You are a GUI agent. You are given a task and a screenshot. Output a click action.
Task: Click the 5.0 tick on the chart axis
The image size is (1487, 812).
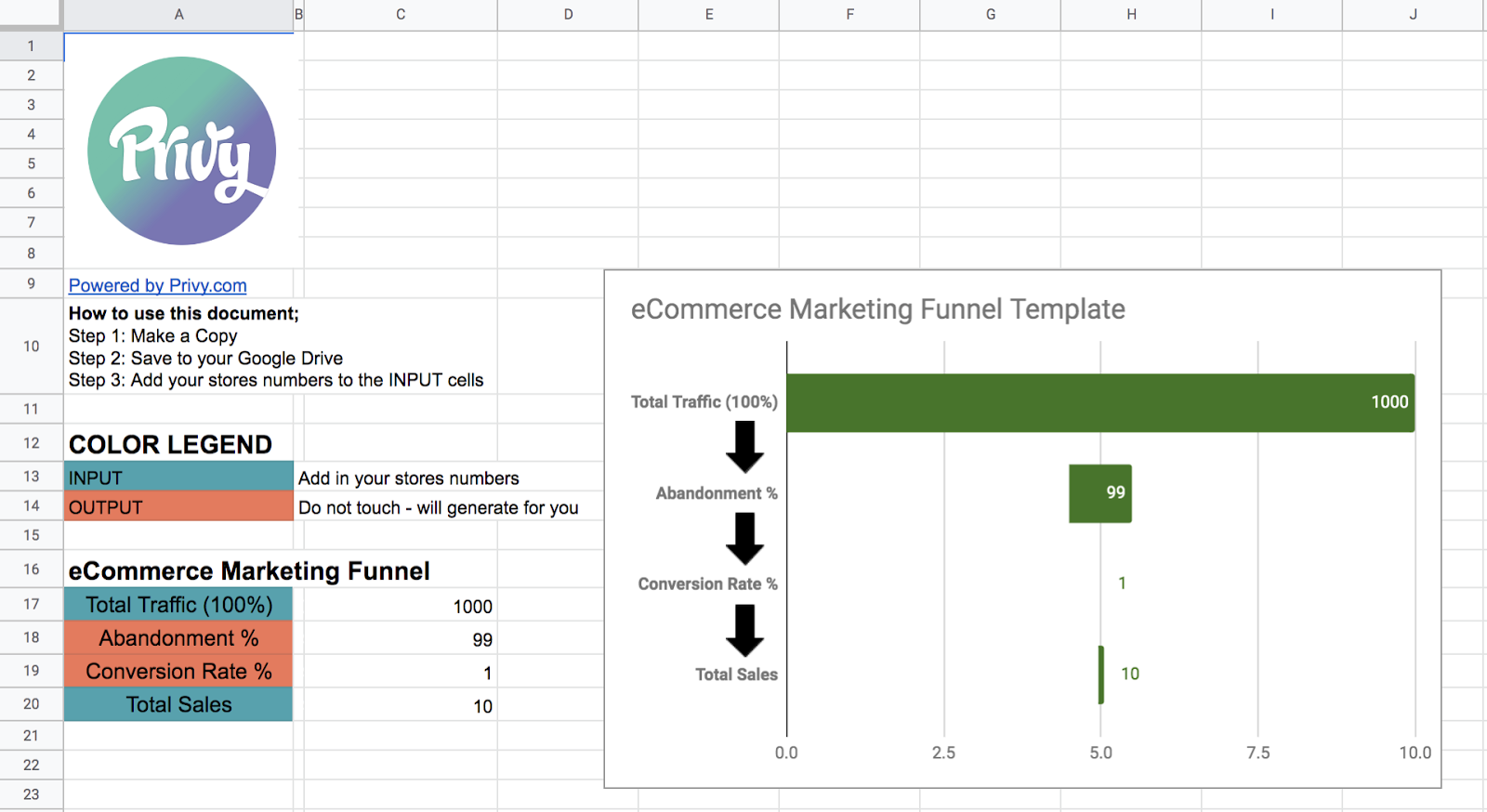tap(1100, 753)
